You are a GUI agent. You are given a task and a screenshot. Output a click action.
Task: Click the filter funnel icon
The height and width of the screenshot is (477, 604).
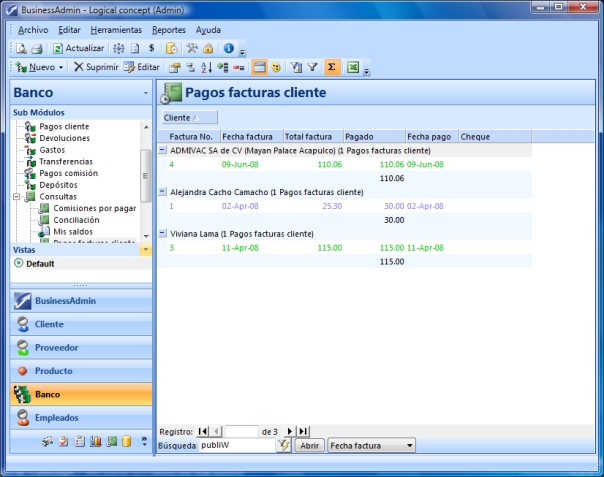pos(312,68)
